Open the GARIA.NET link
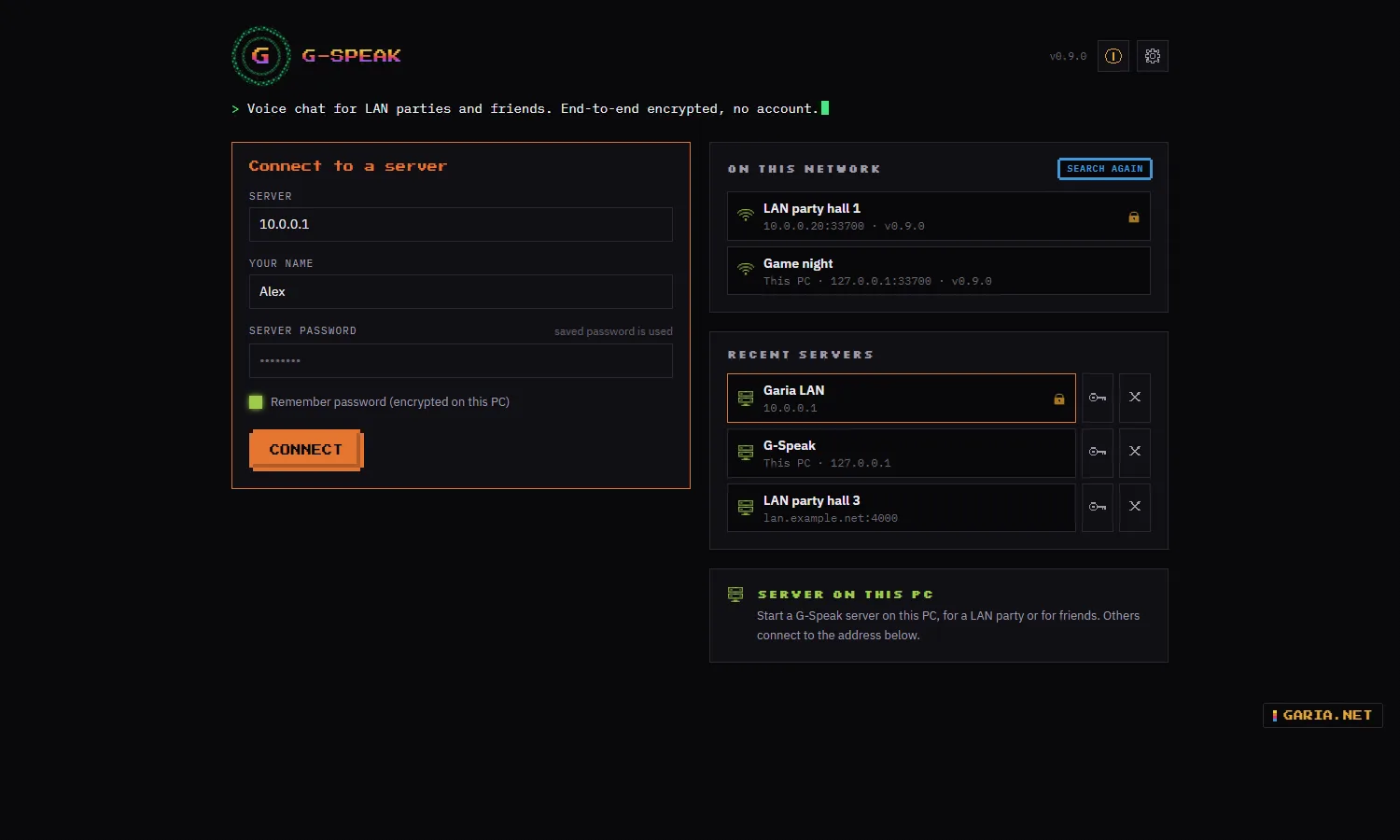 [x=1323, y=715]
